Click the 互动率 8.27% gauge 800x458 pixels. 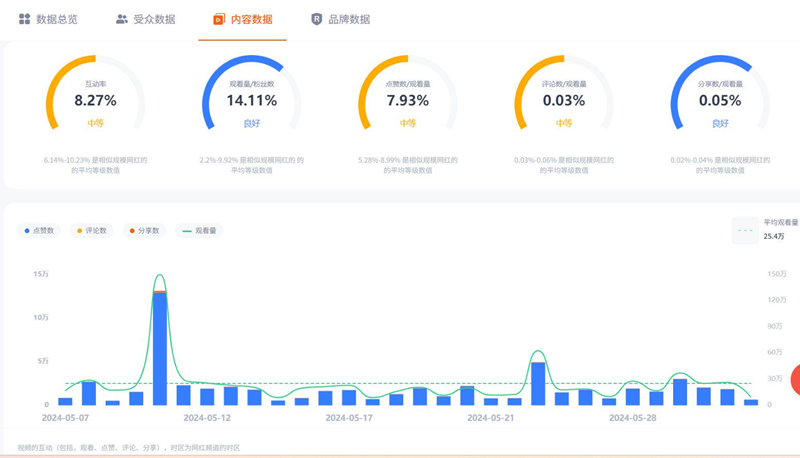pos(95,98)
